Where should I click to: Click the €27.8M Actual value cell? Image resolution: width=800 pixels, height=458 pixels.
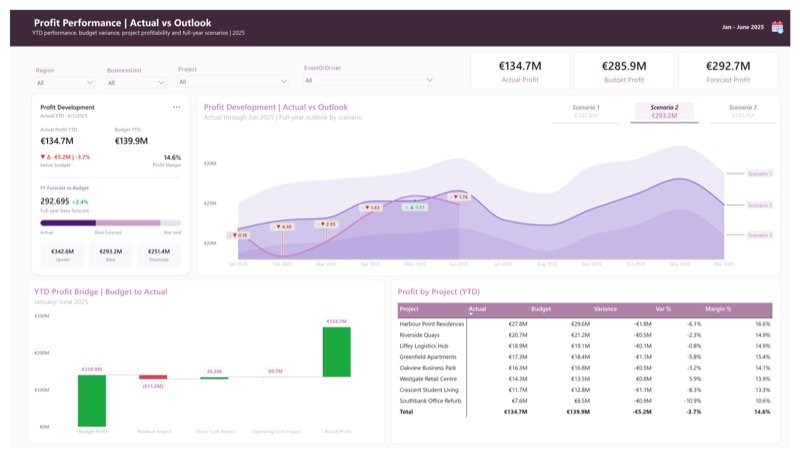[x=518, y=324]
